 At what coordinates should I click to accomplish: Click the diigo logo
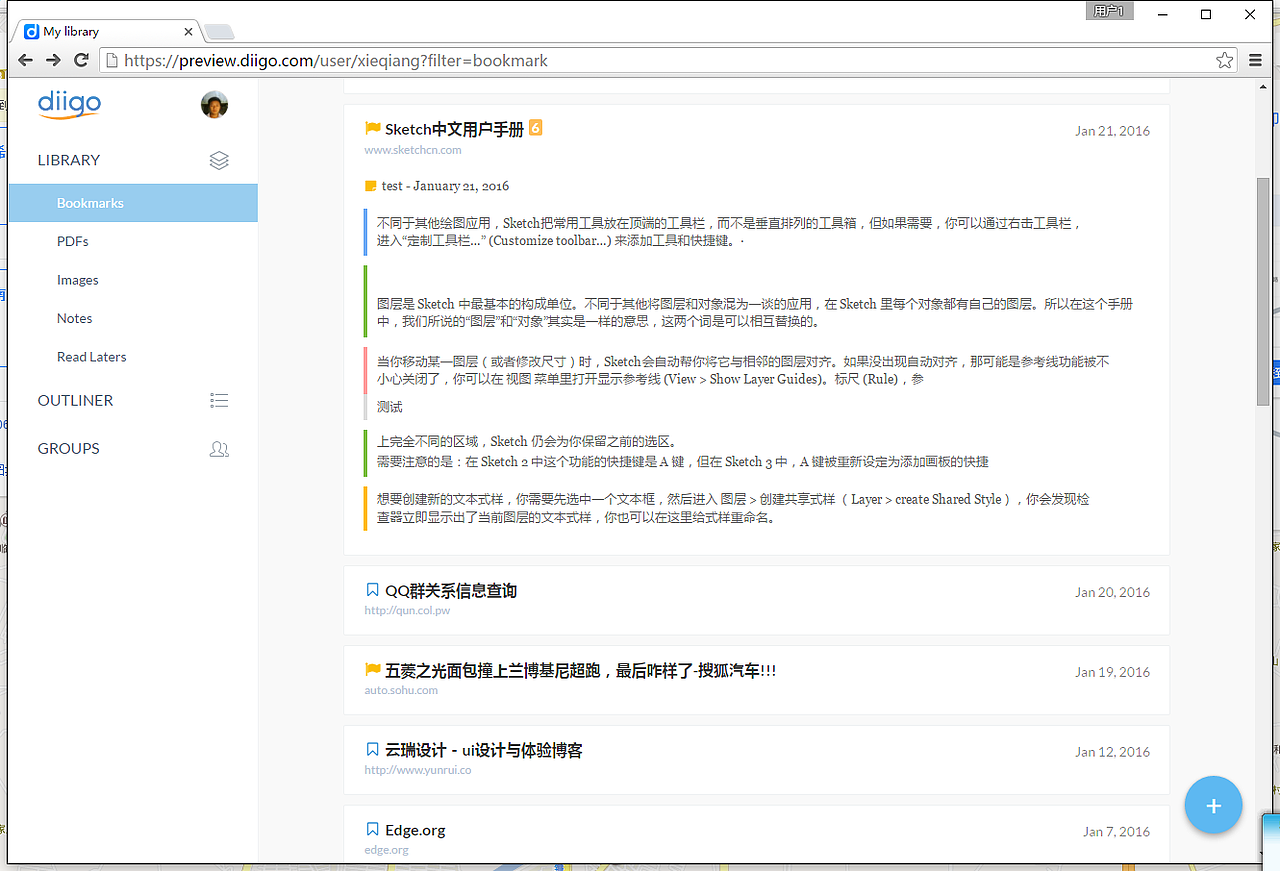(x=69, y=104)
